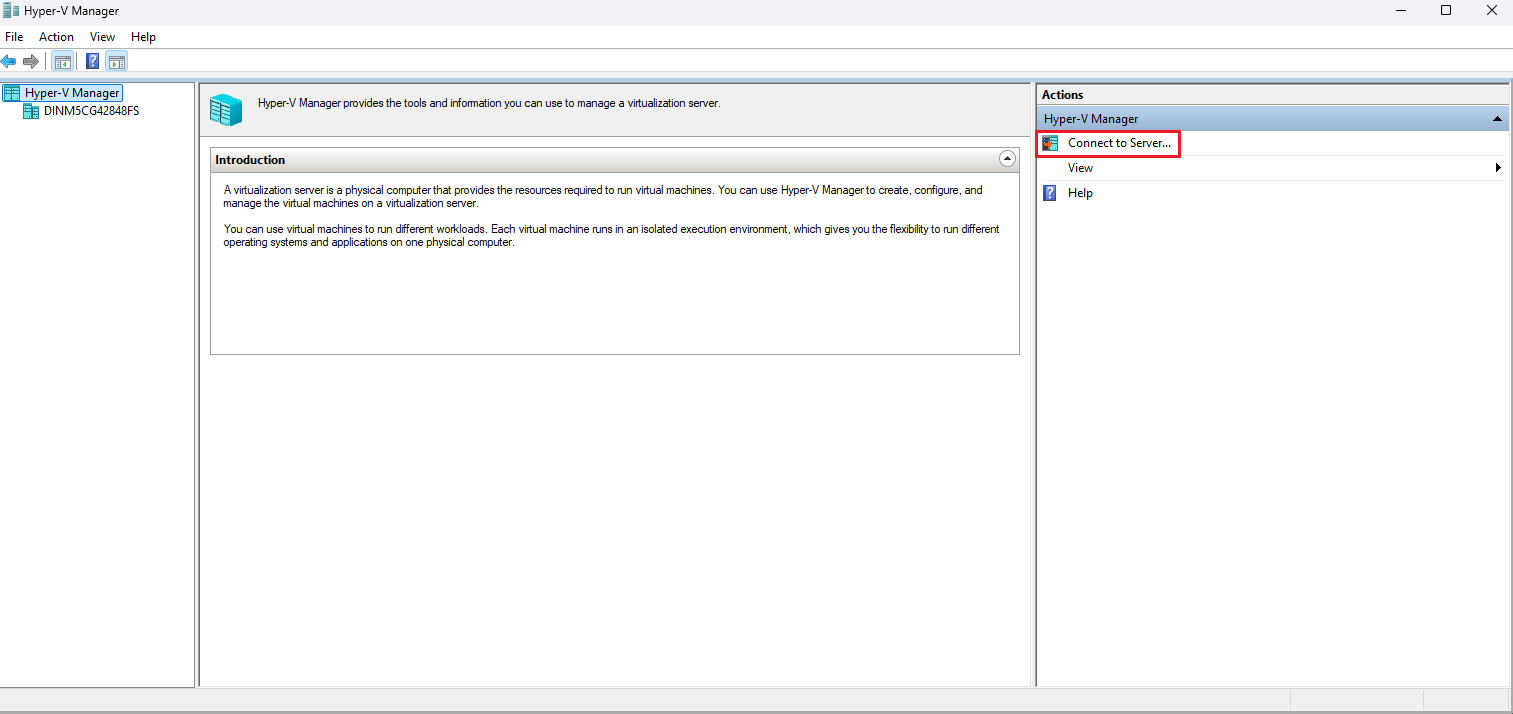1513x714 pixels.
Task: Open the Action menu
Action: click(56, 37)
